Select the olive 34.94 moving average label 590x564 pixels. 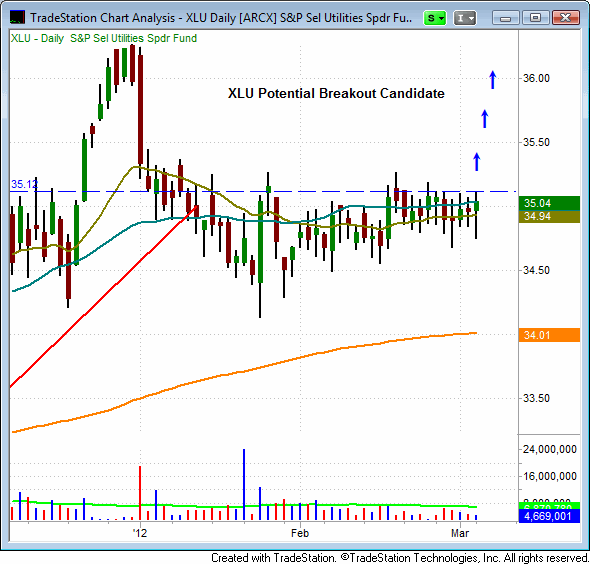pos(549,216)
